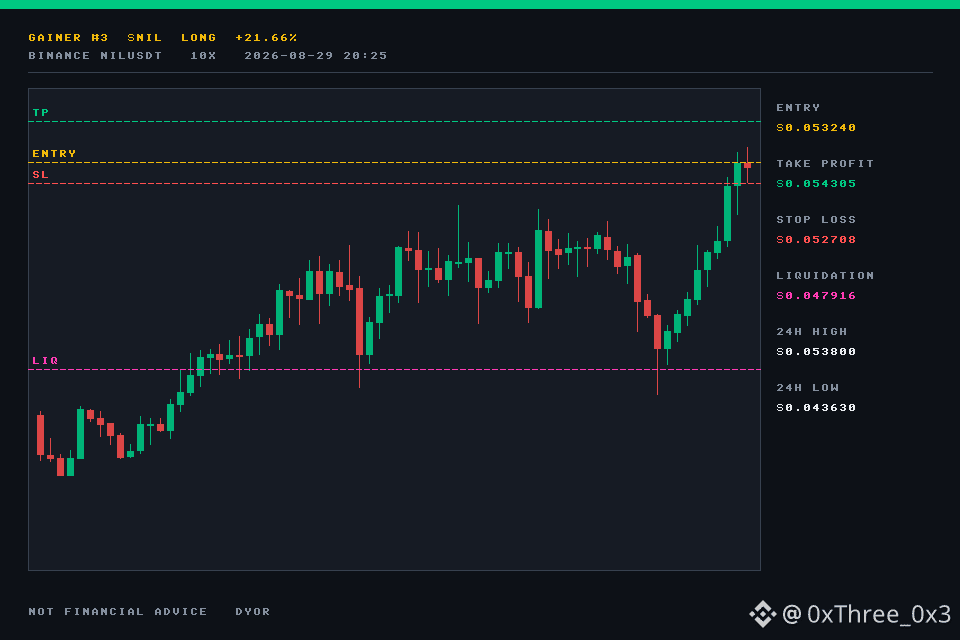Click the 10X leverage label
Viewport: 960px width, 640px height.
(203, 55)
